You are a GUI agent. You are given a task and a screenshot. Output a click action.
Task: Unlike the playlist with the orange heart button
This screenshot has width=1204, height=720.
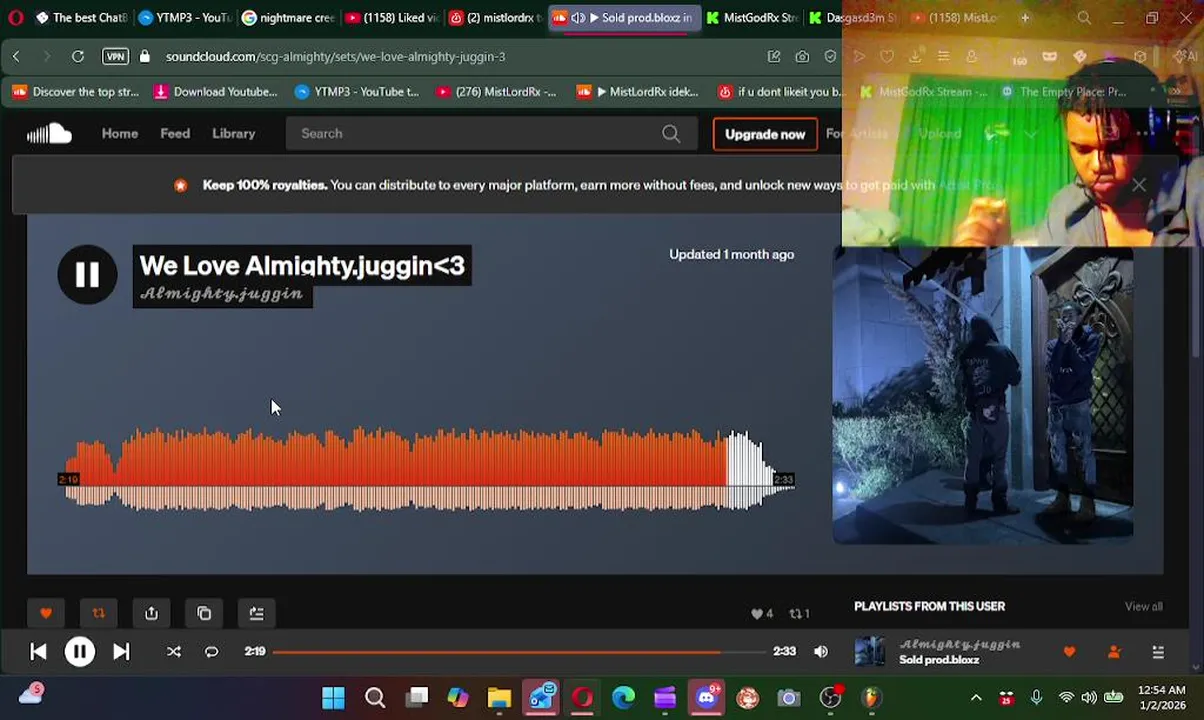click(46, 613)
